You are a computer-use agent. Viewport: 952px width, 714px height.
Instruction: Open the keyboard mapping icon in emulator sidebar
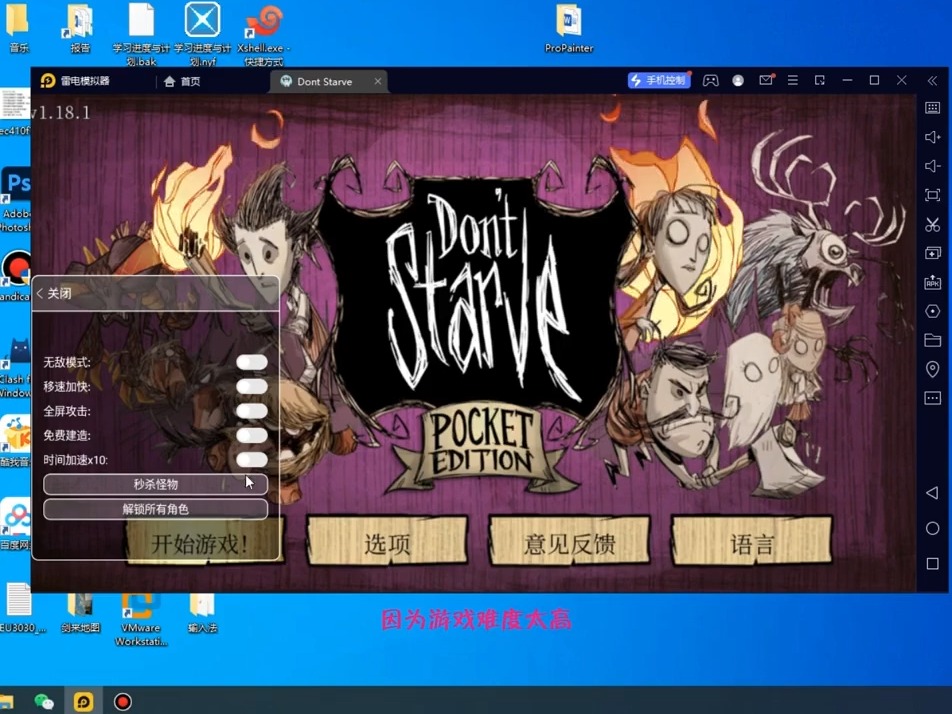click(933, 108)
